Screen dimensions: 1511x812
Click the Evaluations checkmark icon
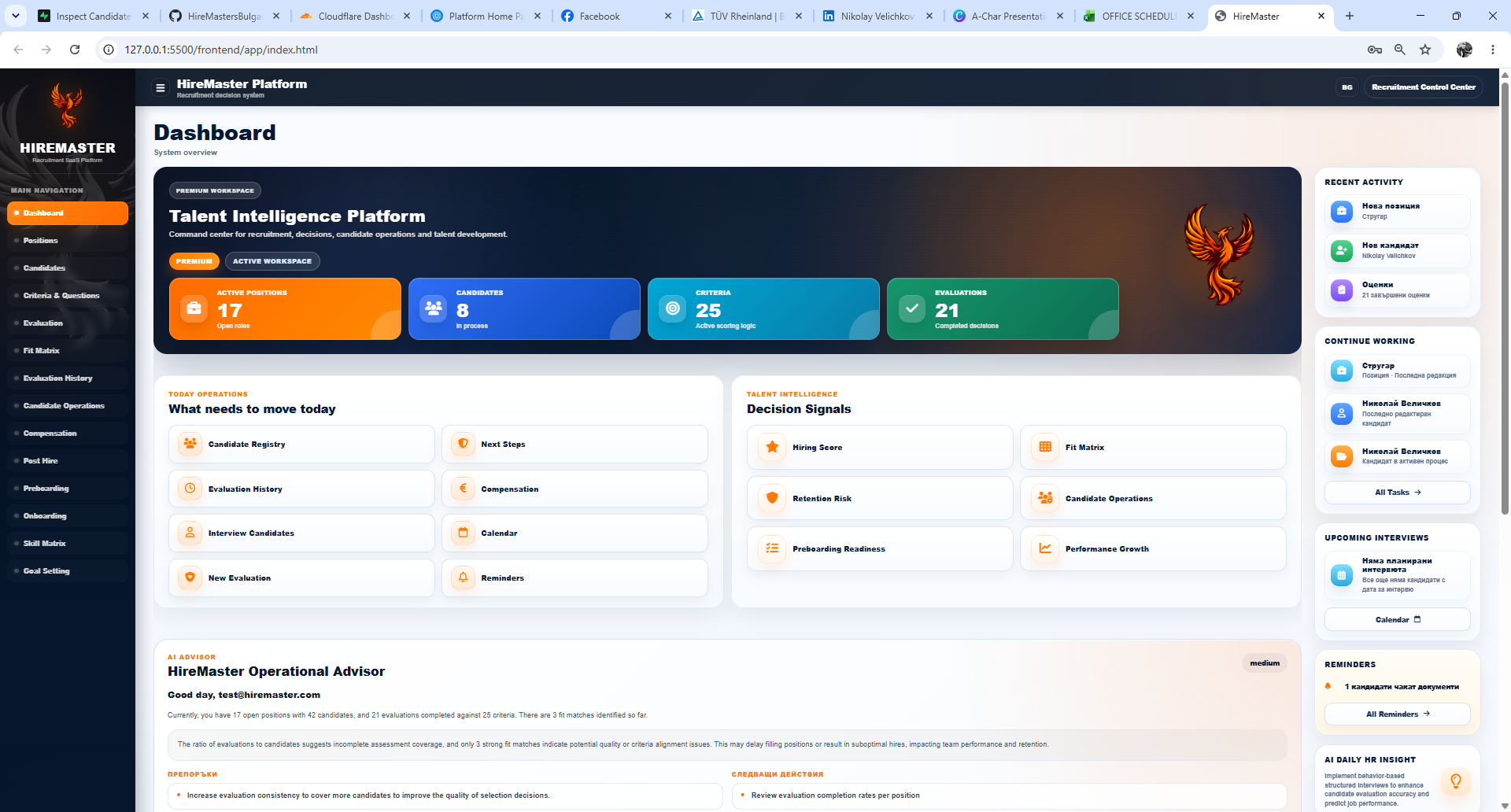point(912,308)
